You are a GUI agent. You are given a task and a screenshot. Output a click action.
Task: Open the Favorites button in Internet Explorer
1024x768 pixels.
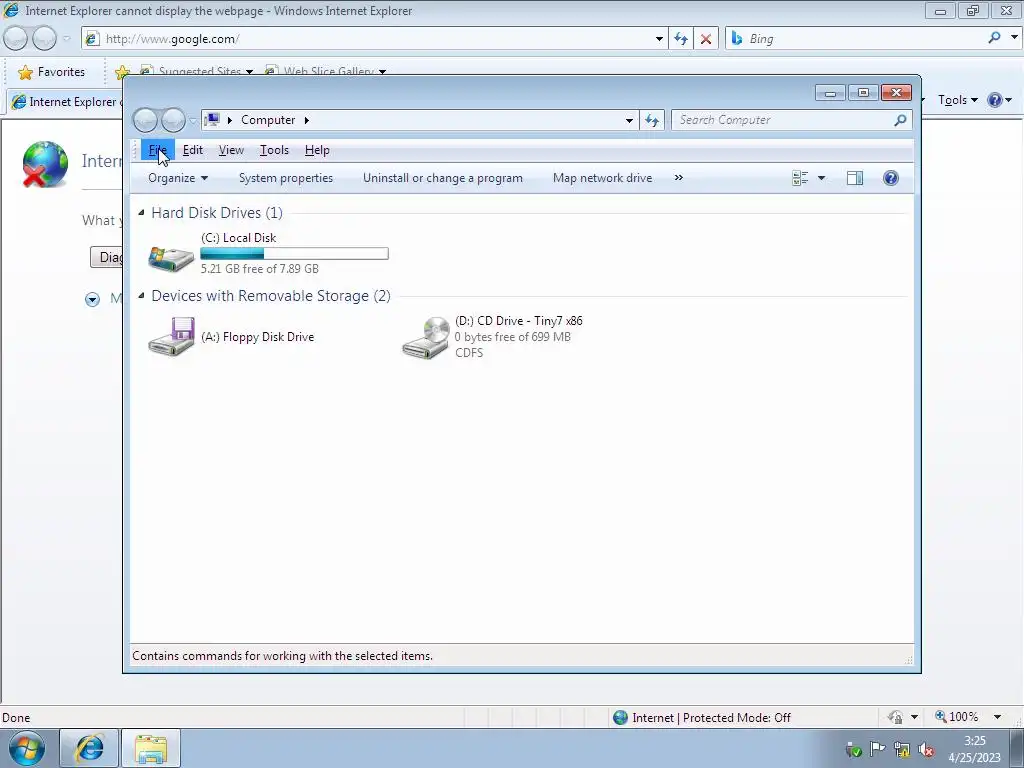tap(52, 72)
